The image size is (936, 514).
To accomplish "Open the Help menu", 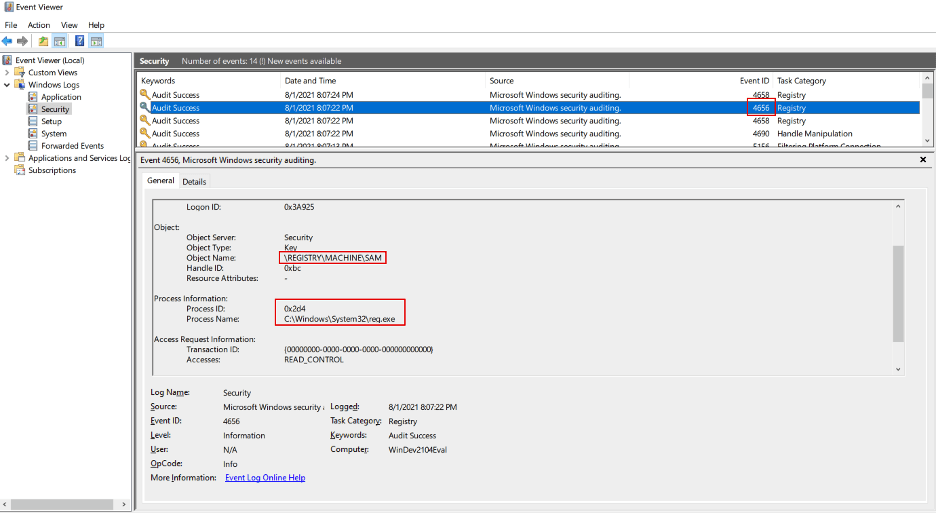I will (x=96, y=25).
